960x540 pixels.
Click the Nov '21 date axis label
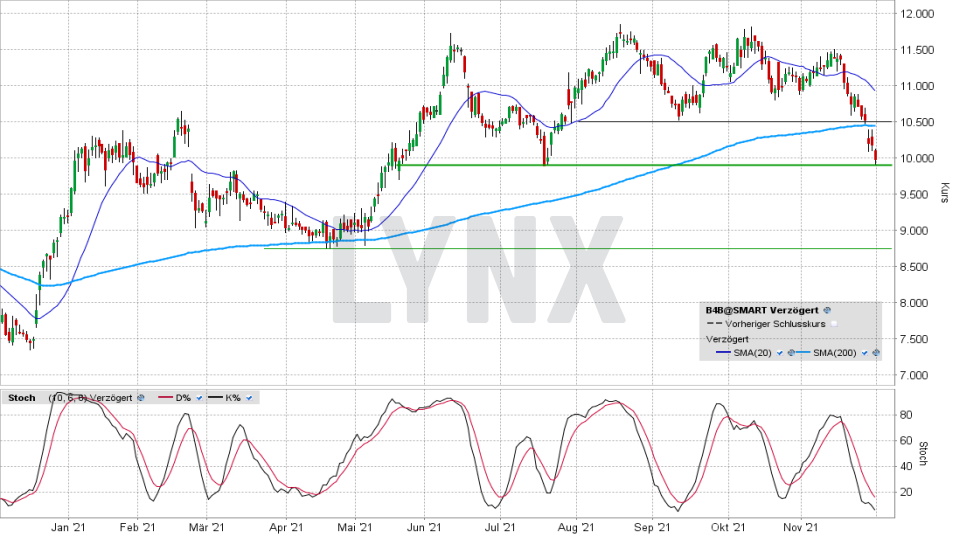pyautogui.click(x=801, y=527)
